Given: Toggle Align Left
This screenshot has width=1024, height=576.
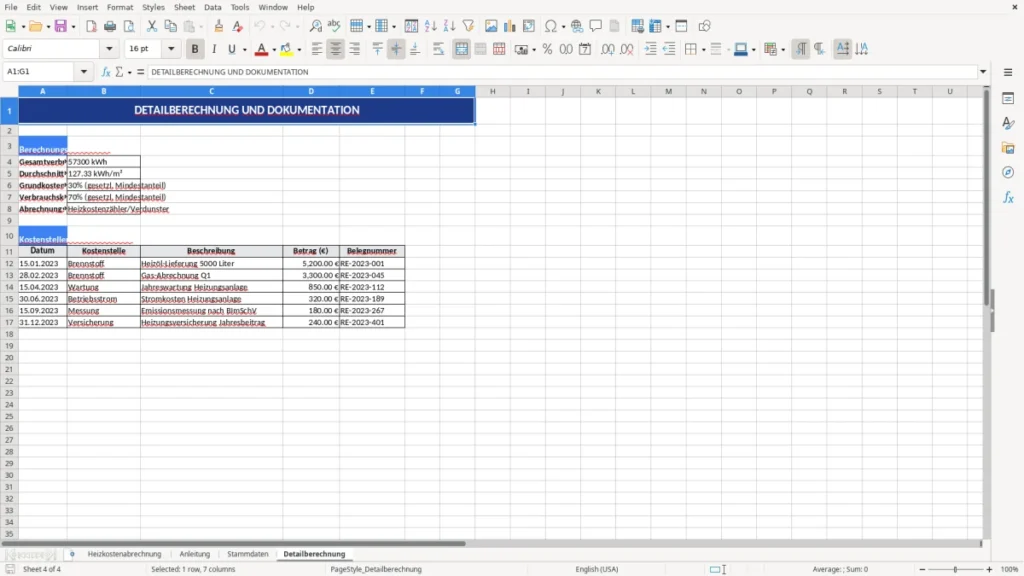Looking at the screenshot, I should pos(317,49).
